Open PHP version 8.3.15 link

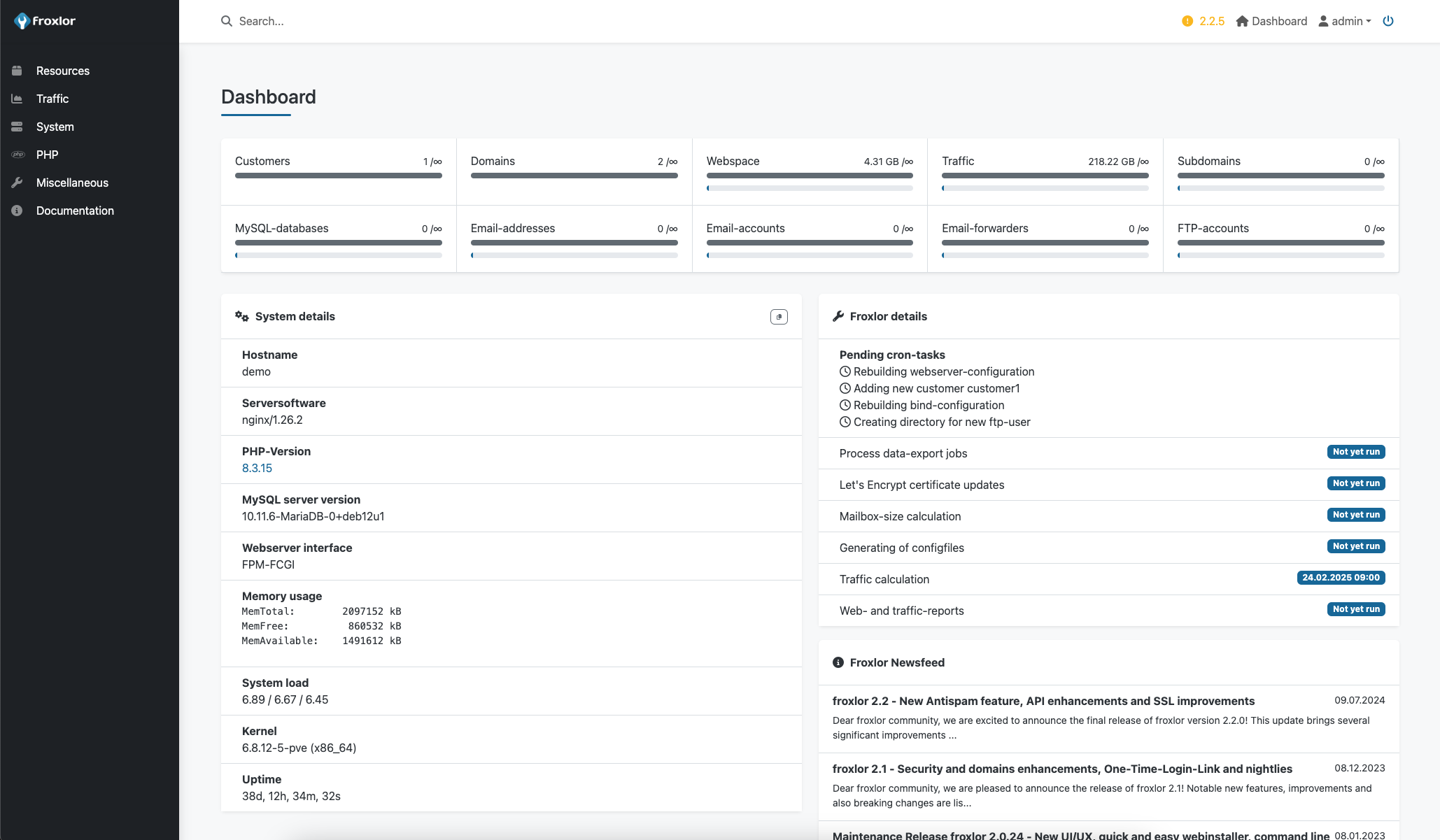coord(257,468)
